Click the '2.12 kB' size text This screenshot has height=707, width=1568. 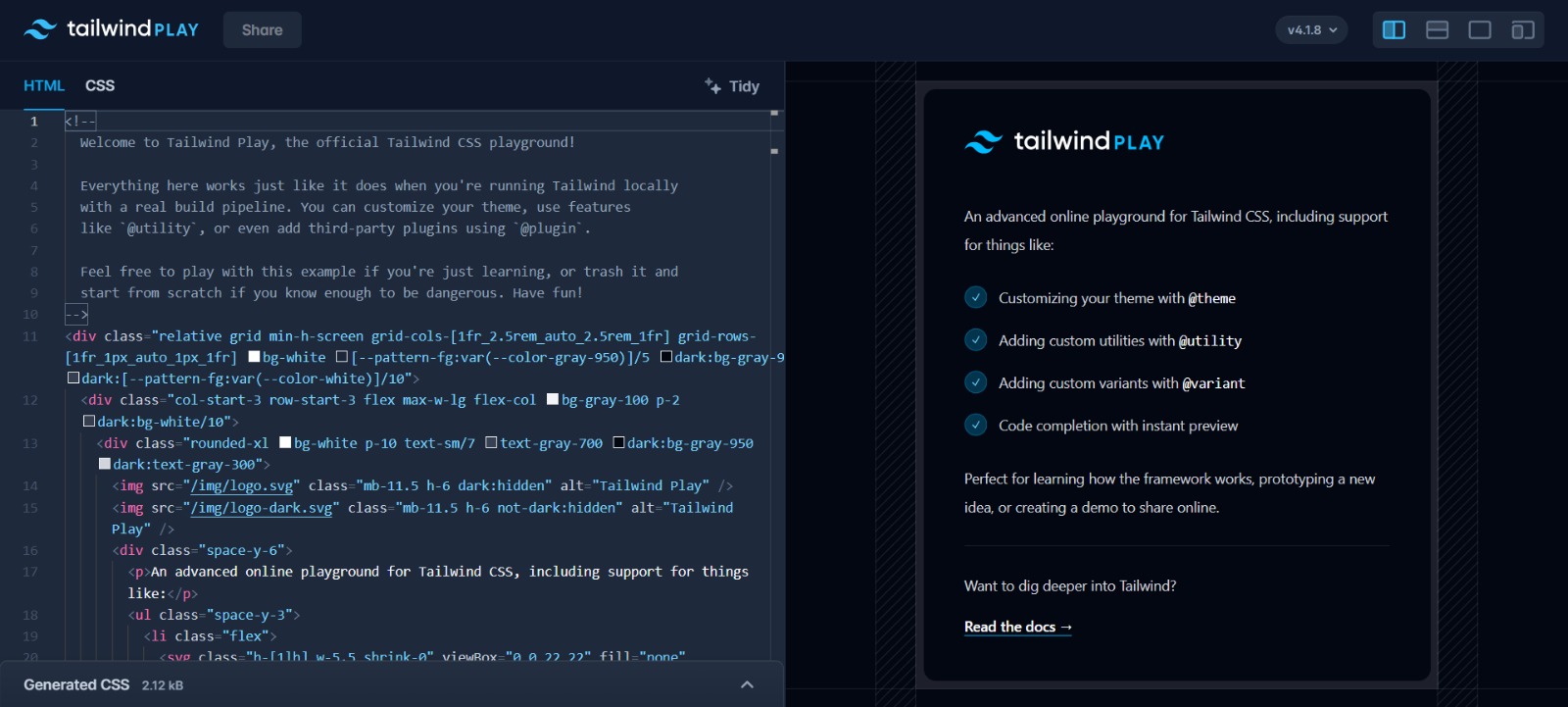(163, 685)
